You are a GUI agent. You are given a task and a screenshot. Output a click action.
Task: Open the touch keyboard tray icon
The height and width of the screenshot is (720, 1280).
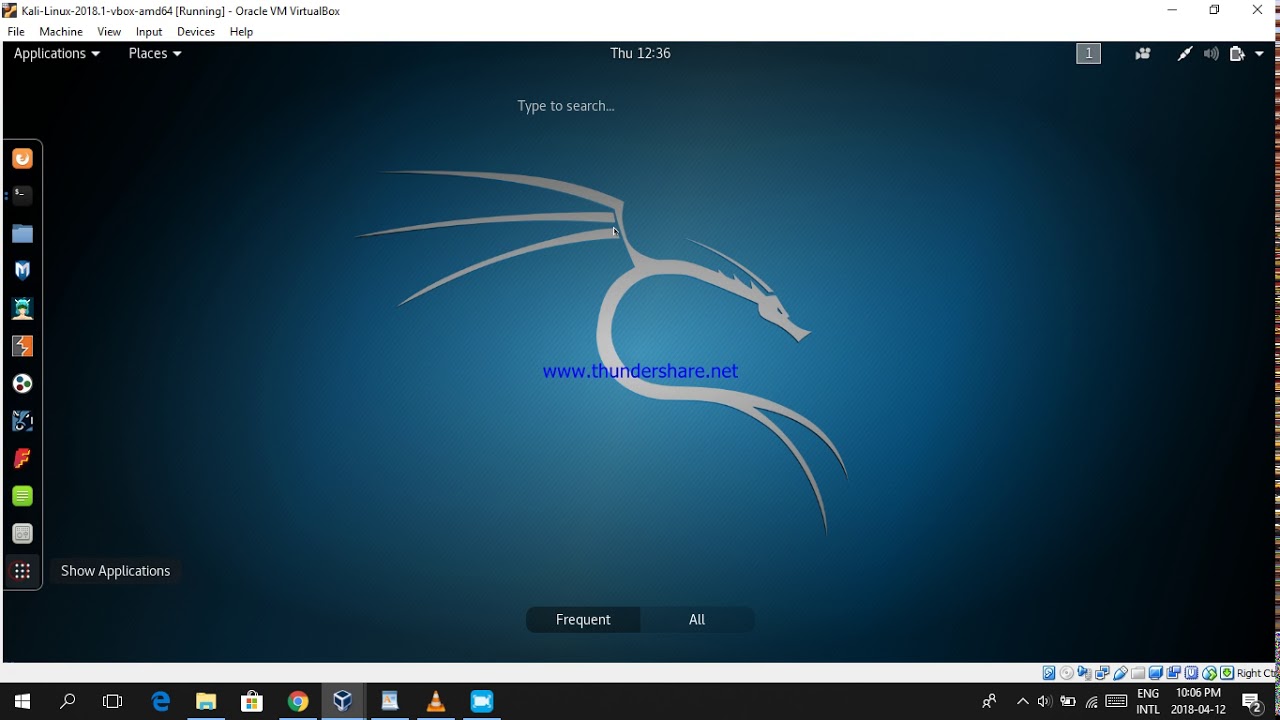point(1116,702)
